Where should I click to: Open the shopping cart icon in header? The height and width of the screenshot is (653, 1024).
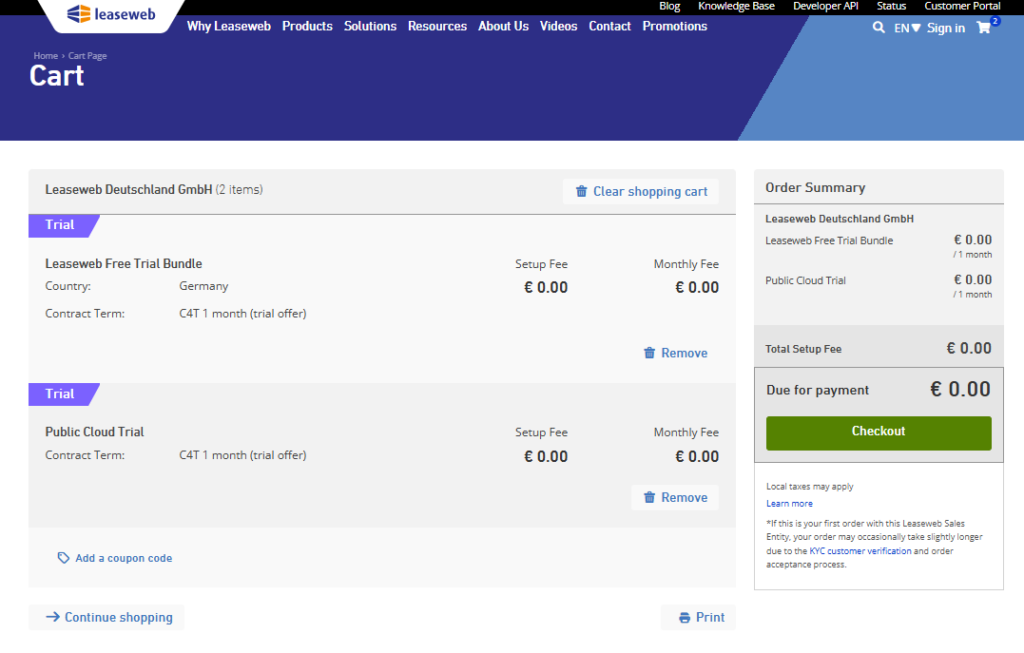pyautogui.click(x=984, y=27)
